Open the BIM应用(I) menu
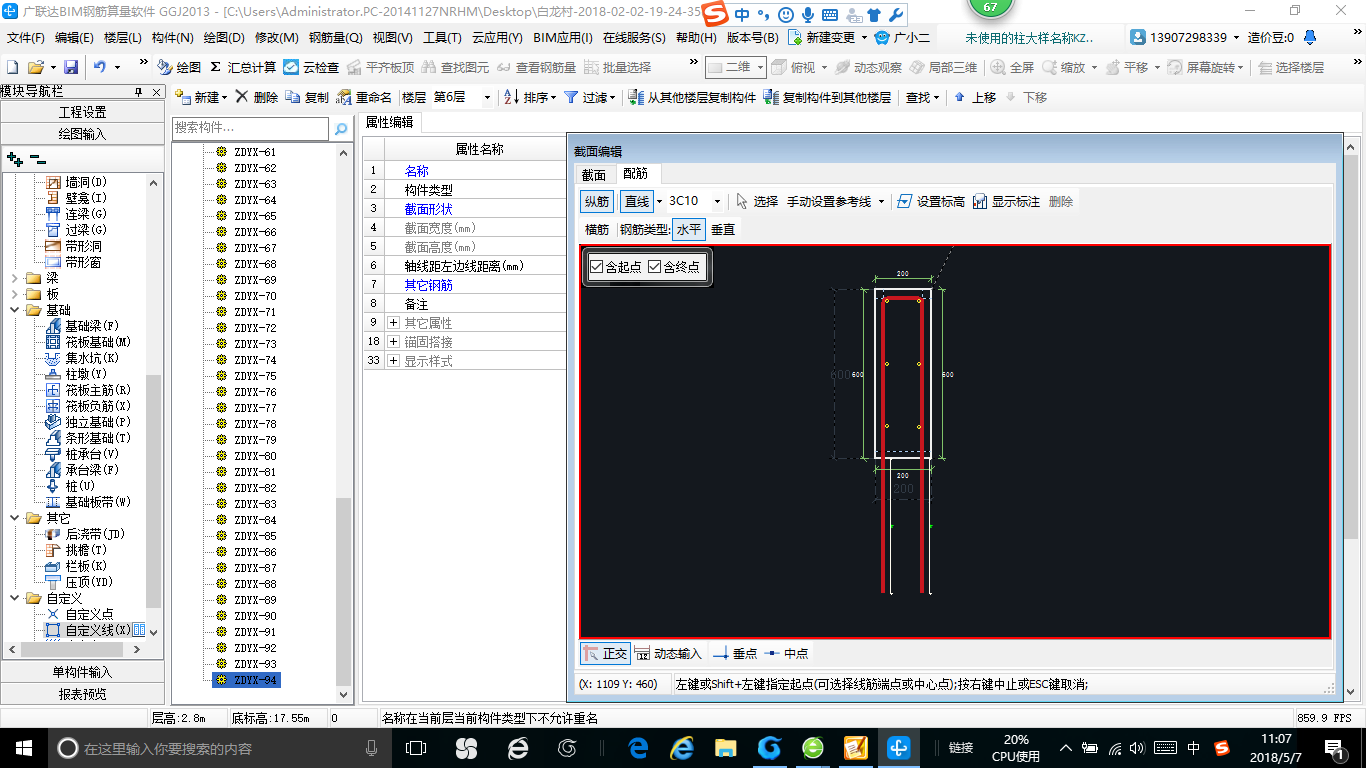The image size is (1366, 768). point(563,38)
